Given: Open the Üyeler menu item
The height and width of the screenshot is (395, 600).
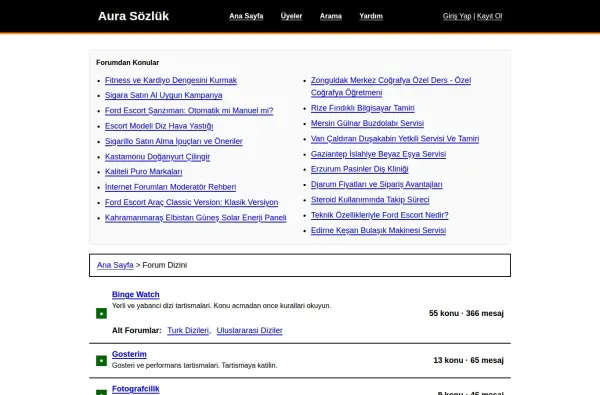Looking at the screenshot, I should pyautogui.click(x=291, y=16).
